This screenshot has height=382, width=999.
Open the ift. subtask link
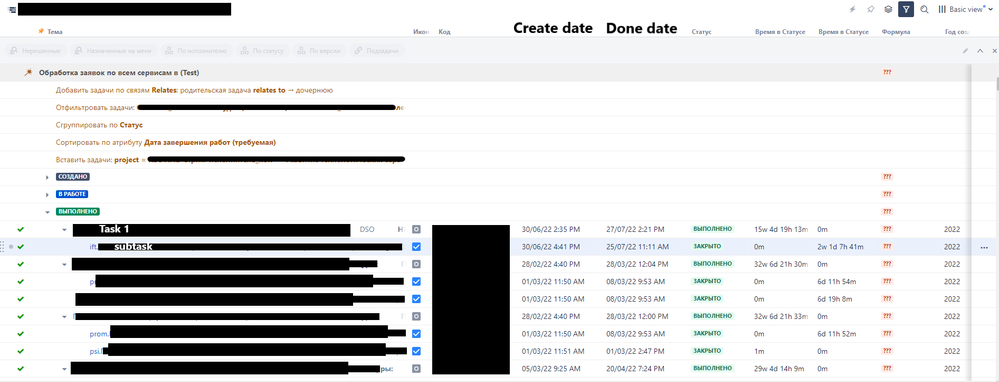[94, 246]
